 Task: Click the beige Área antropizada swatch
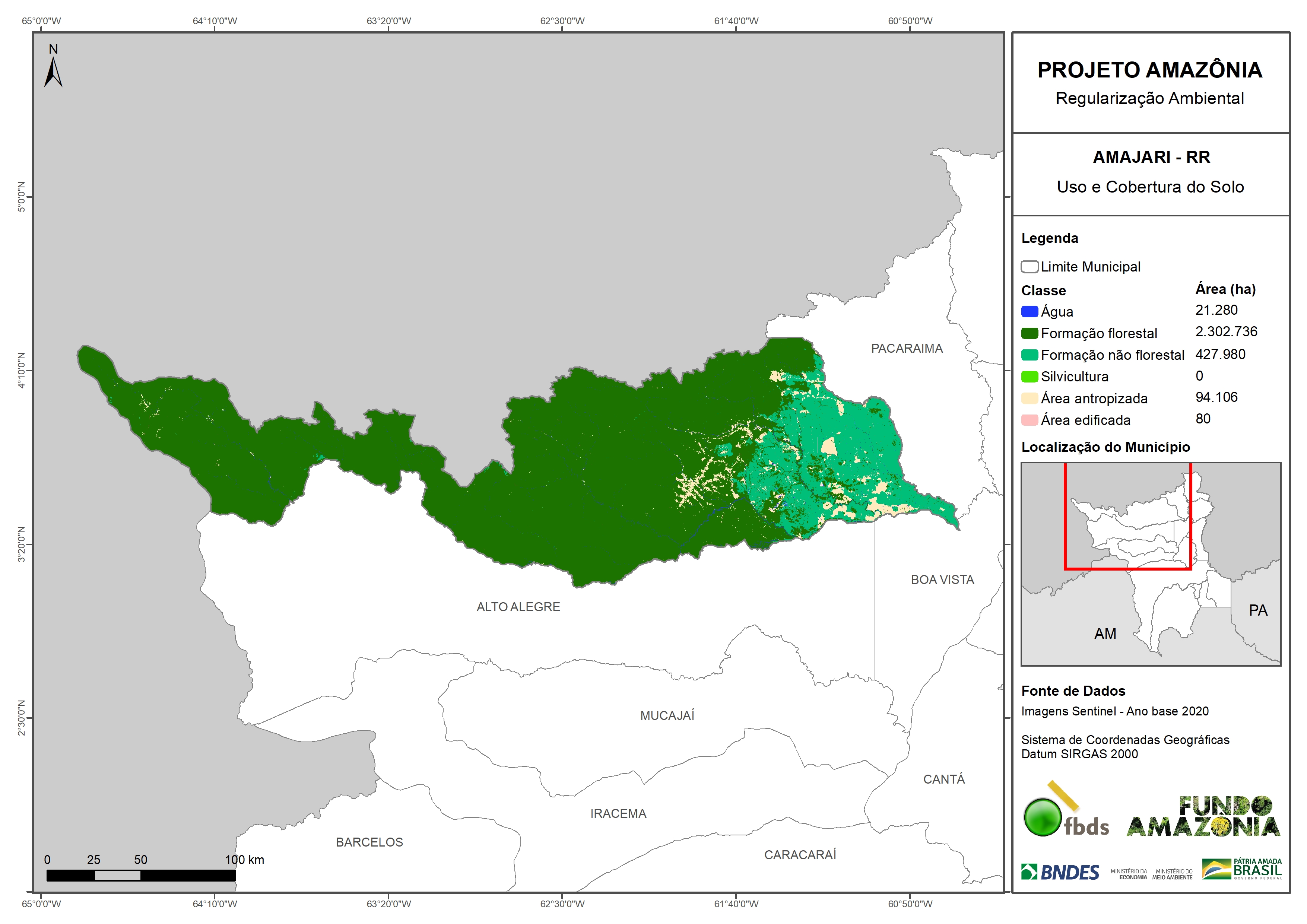point(1029,398)
